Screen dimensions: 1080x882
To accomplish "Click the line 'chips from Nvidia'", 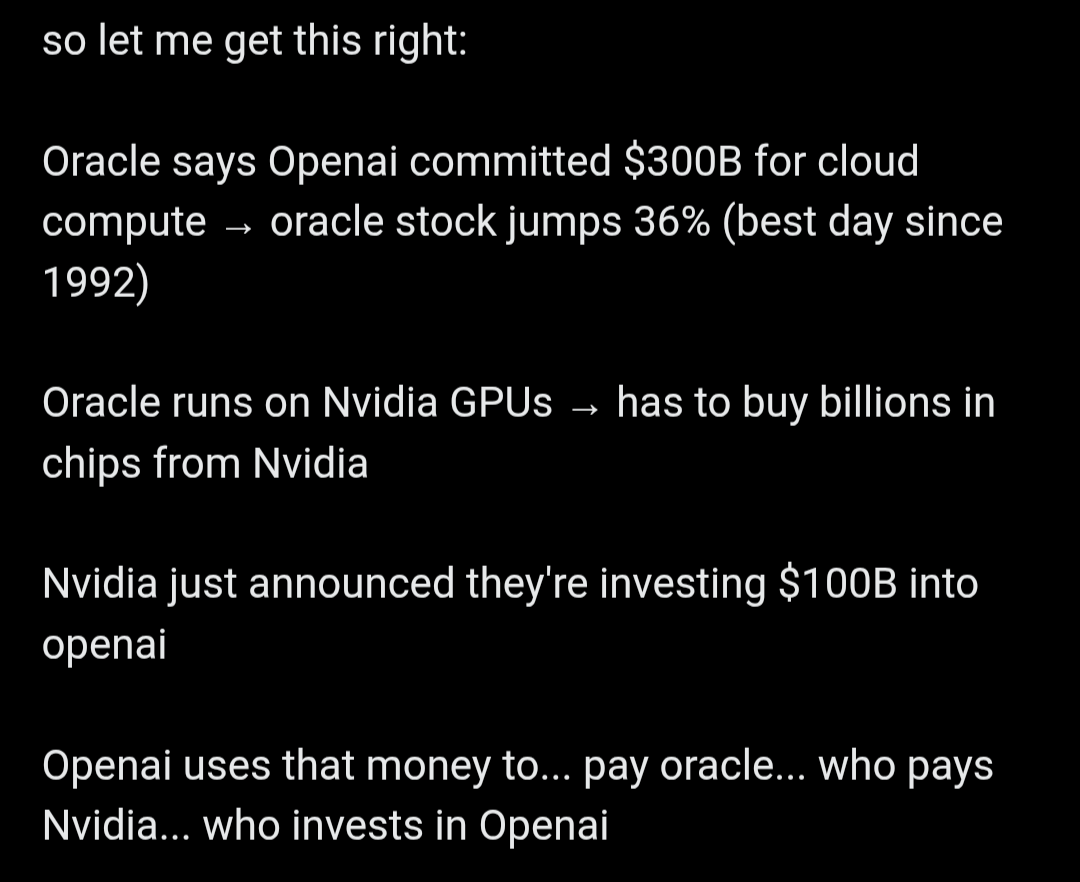I will click(205, 463).
